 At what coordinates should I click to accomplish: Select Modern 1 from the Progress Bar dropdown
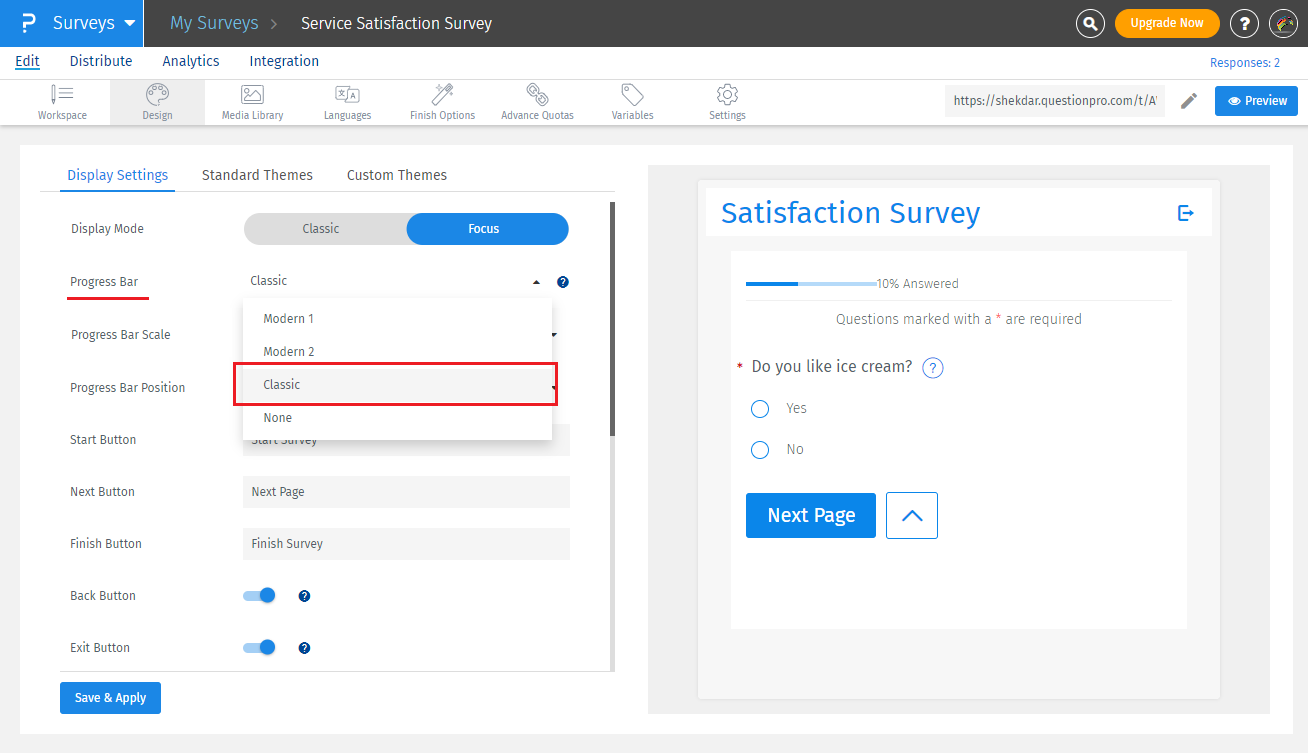pyautogui.click(x=288, y=318)
